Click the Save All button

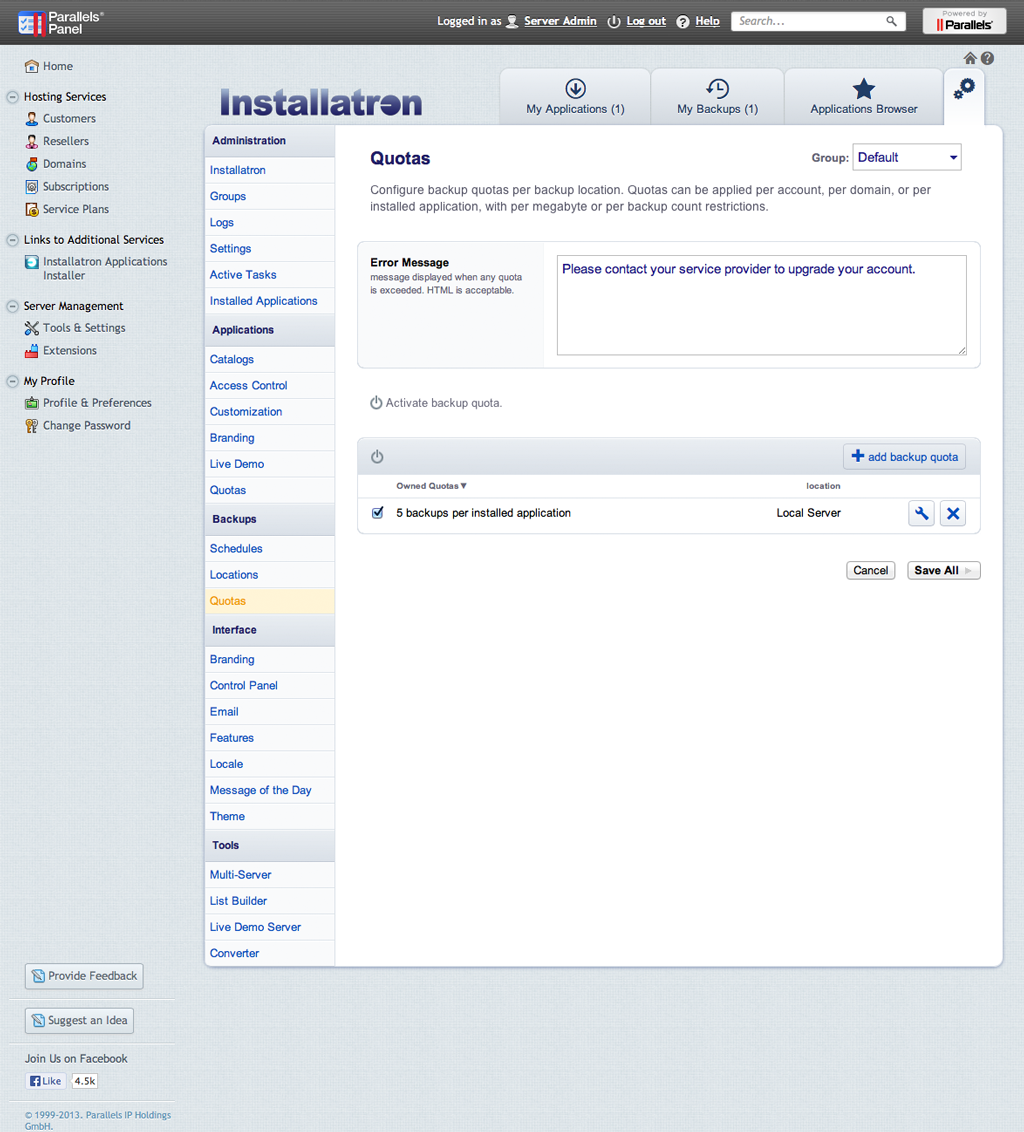pyautogui.click(x=944, y=570)
